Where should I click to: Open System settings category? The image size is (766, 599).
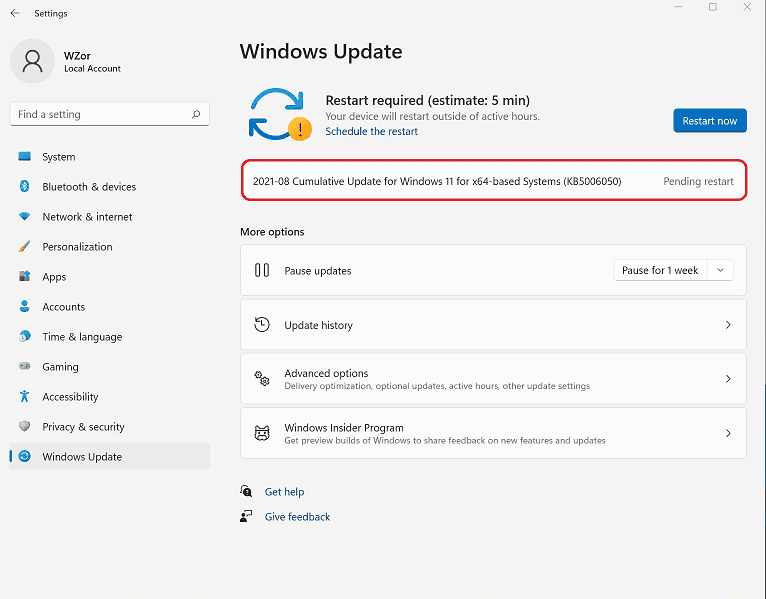(x=109, y=157)
